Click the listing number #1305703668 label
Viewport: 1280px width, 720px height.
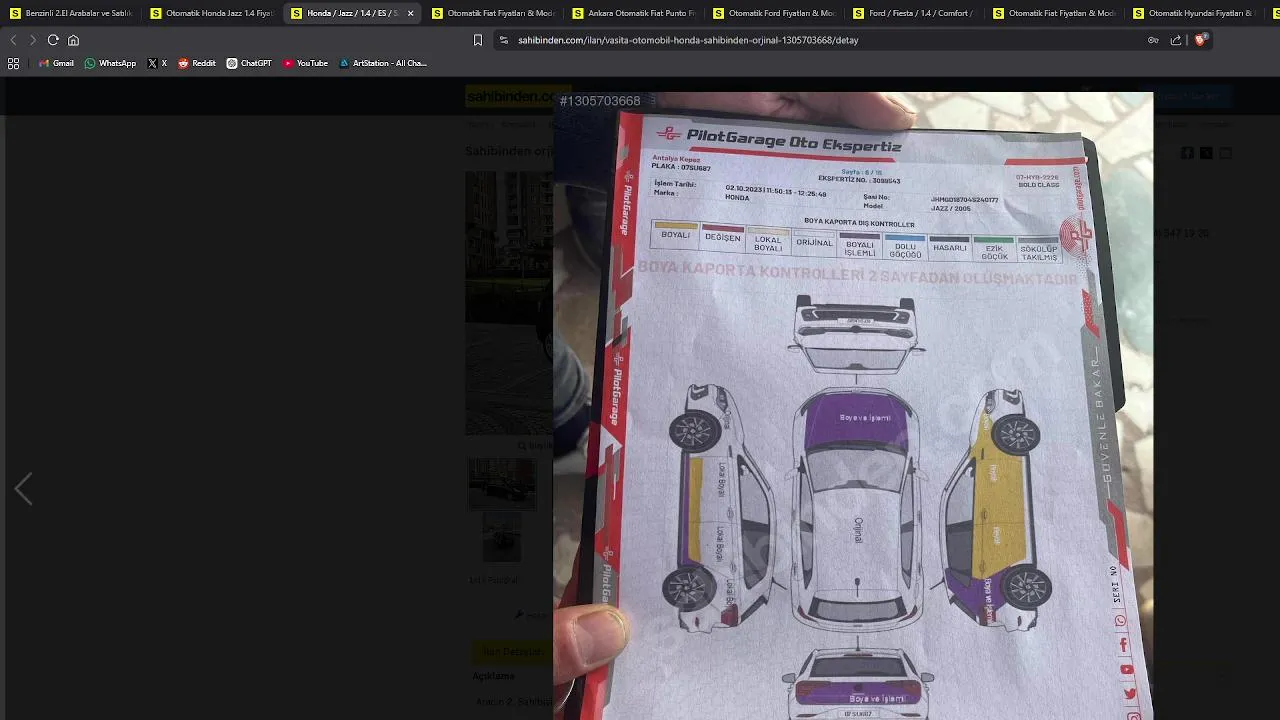click(x=600, y=101)
